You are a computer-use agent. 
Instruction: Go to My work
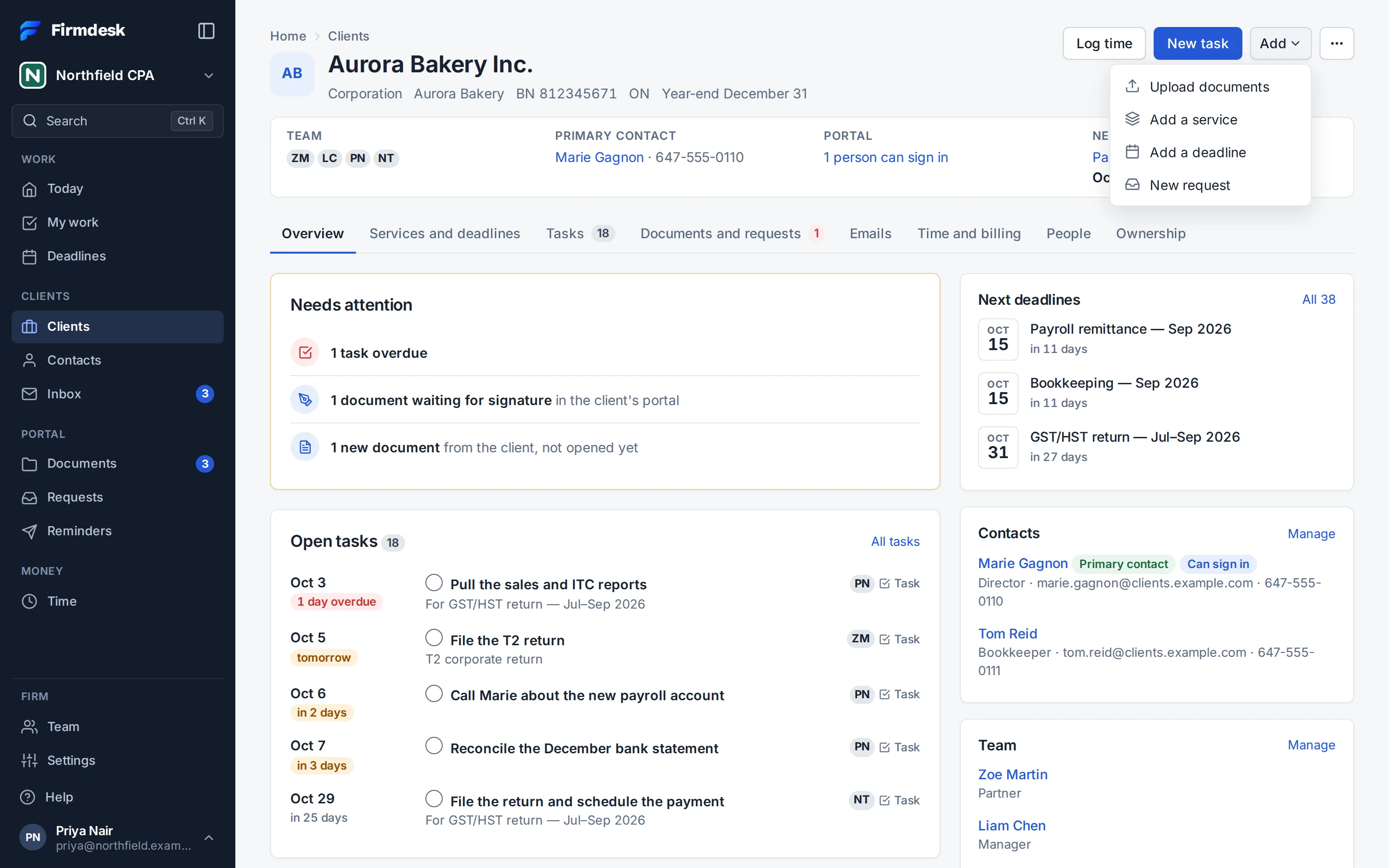117,223
